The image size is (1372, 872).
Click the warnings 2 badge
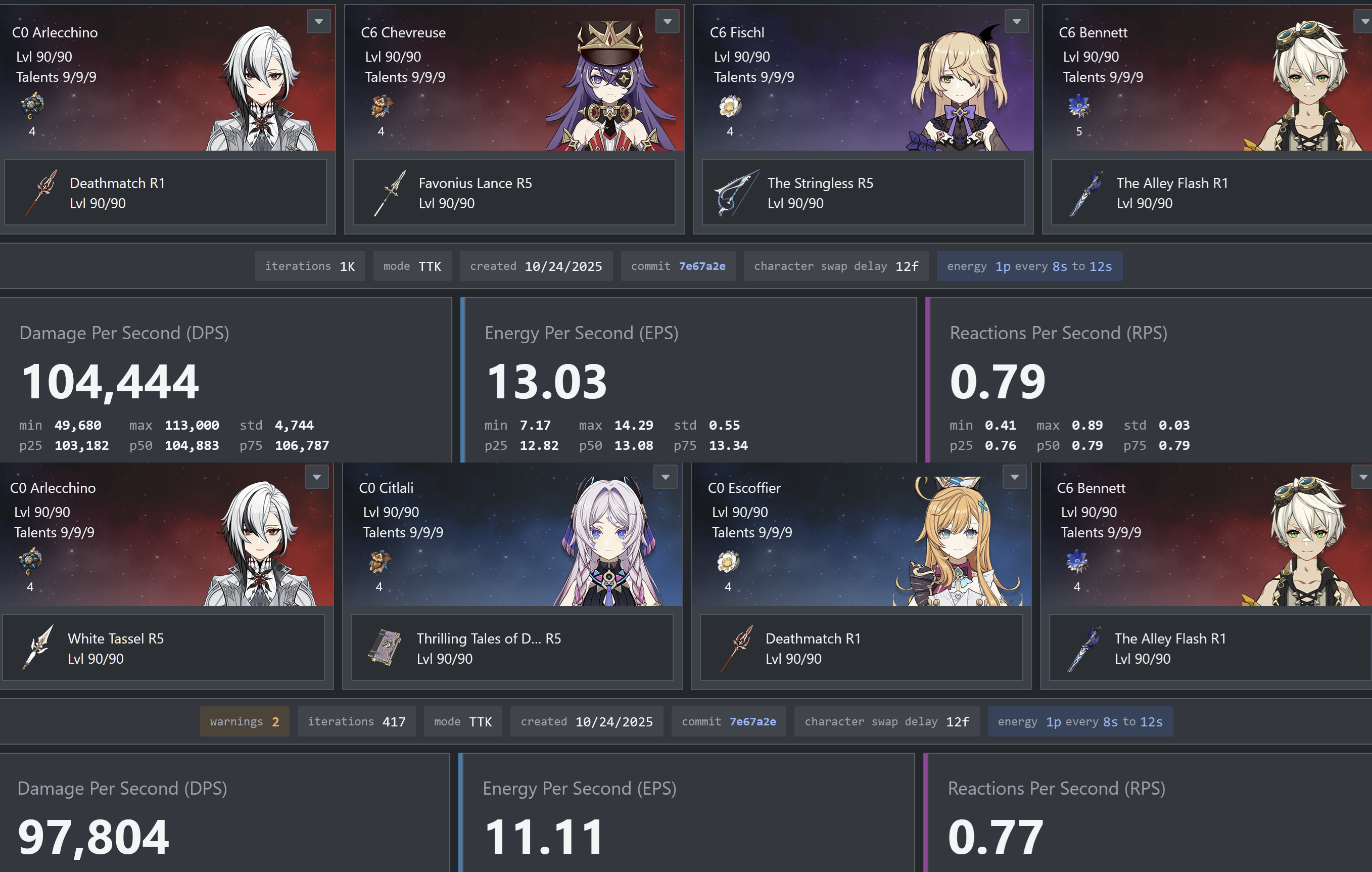(x=245, y=721)
